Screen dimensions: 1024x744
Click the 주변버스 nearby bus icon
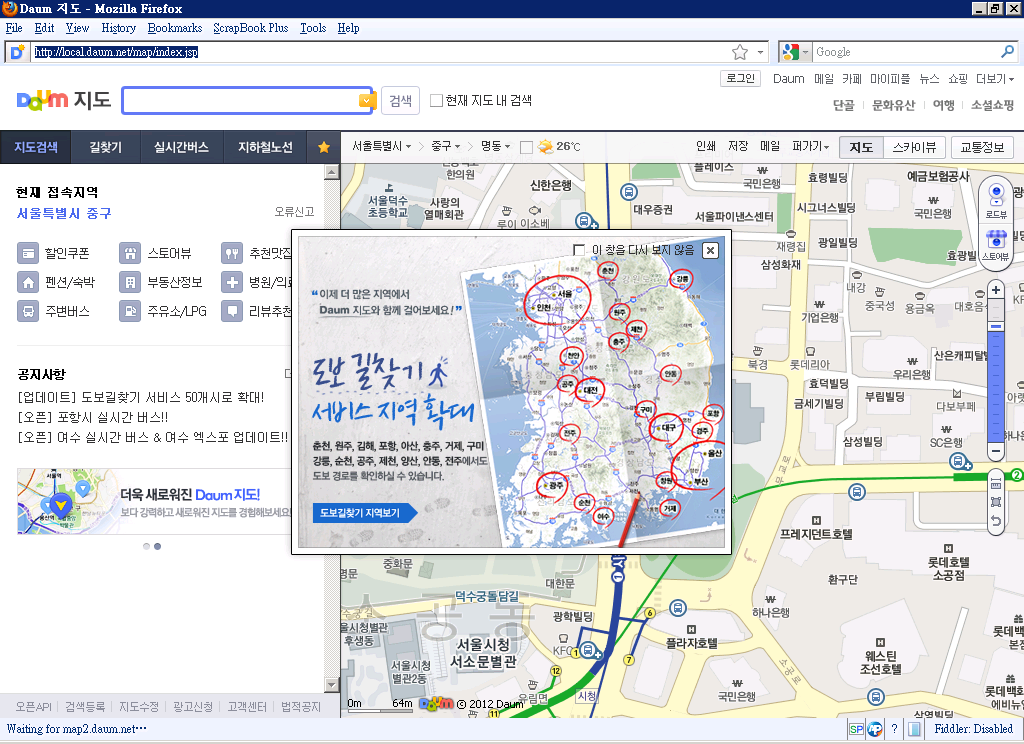coord(28,311)
